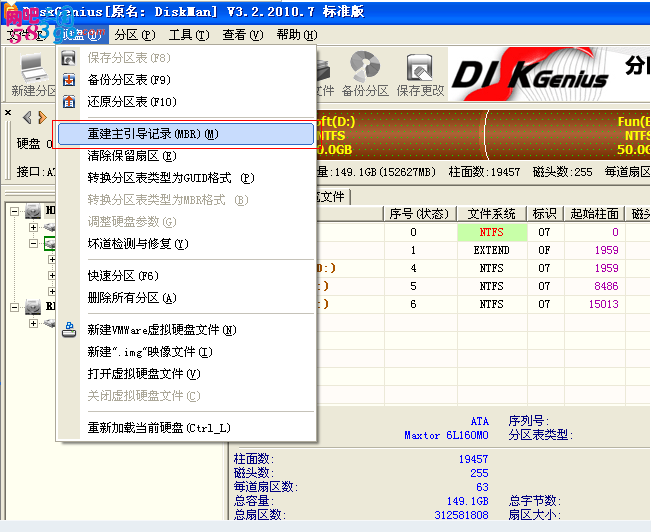Open the 工具 (T) menu
651x532 pixels.
point(189,35)
